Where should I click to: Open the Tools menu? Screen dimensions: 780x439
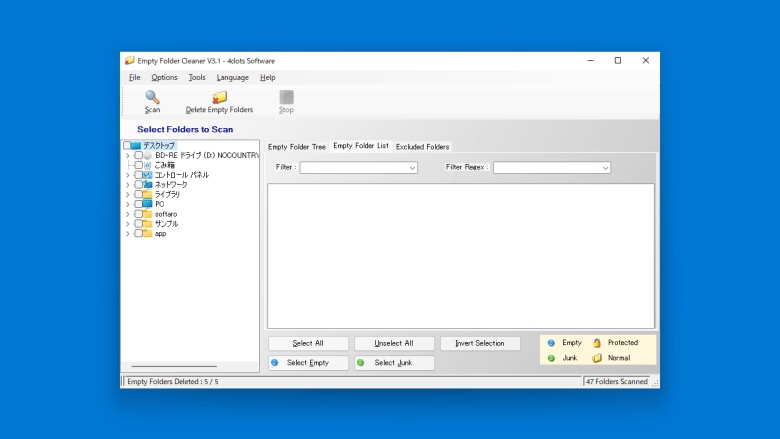[197, 78]
